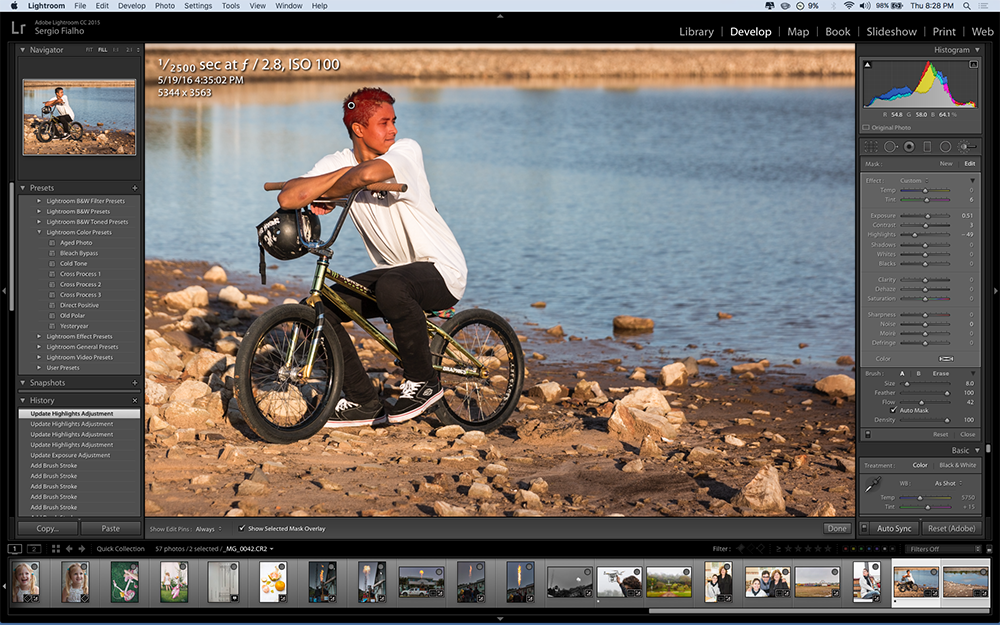Viewport: 1000px width, 625px height.
Task: Expand the Lightroom Effect Presets folder
Action: (40, 337)
